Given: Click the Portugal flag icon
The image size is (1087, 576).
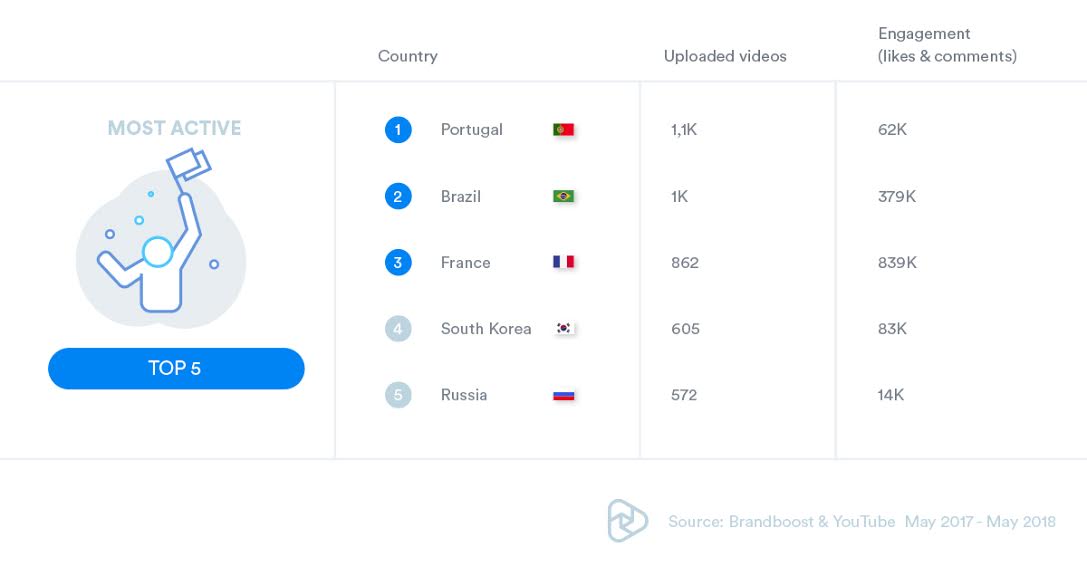Looking at the screenshot, I should coord(564,130).
